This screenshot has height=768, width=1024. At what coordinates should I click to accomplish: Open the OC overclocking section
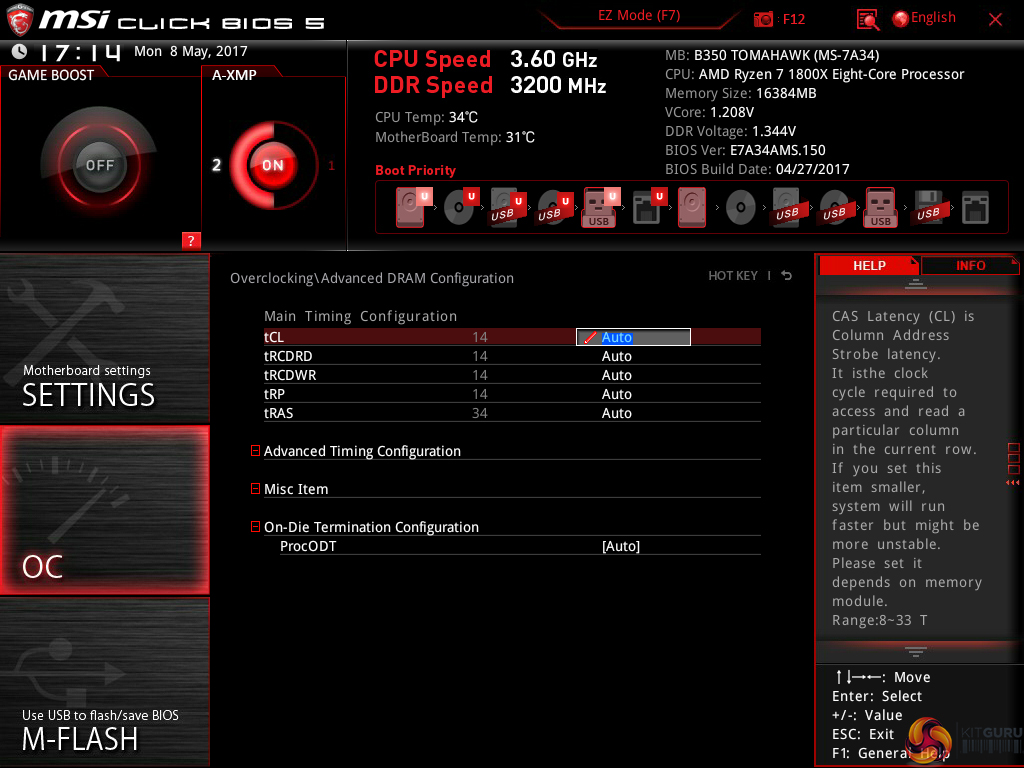[x=104, y=510]
